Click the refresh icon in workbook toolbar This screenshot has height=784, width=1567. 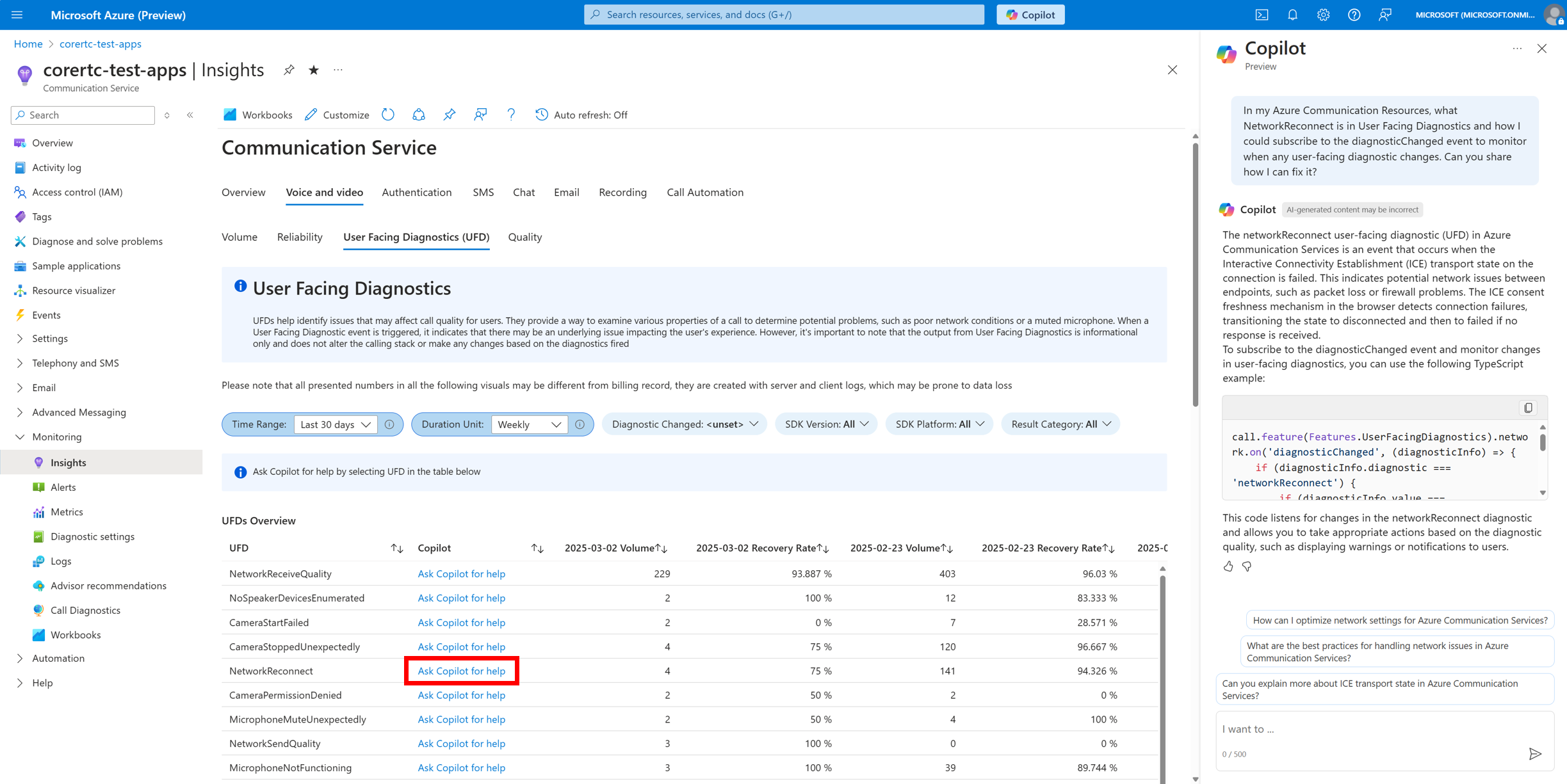pyautogui.click(x=388, y=115)
